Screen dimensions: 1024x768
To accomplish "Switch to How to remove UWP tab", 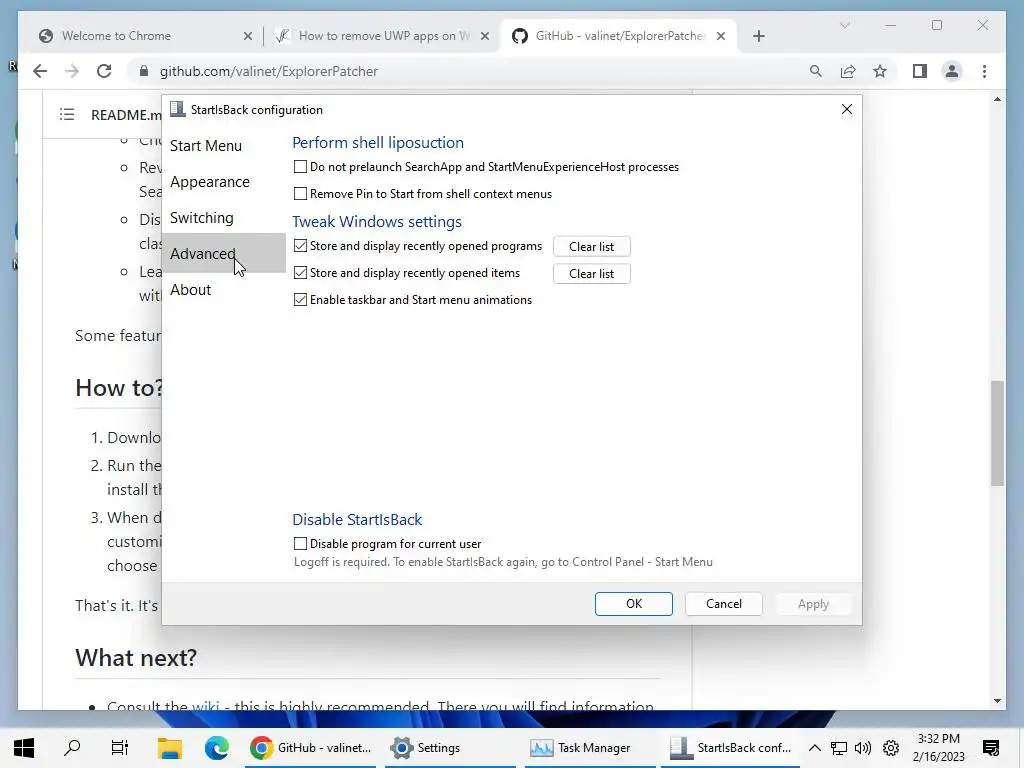I will pyautogui.click(x=383, y=36).
